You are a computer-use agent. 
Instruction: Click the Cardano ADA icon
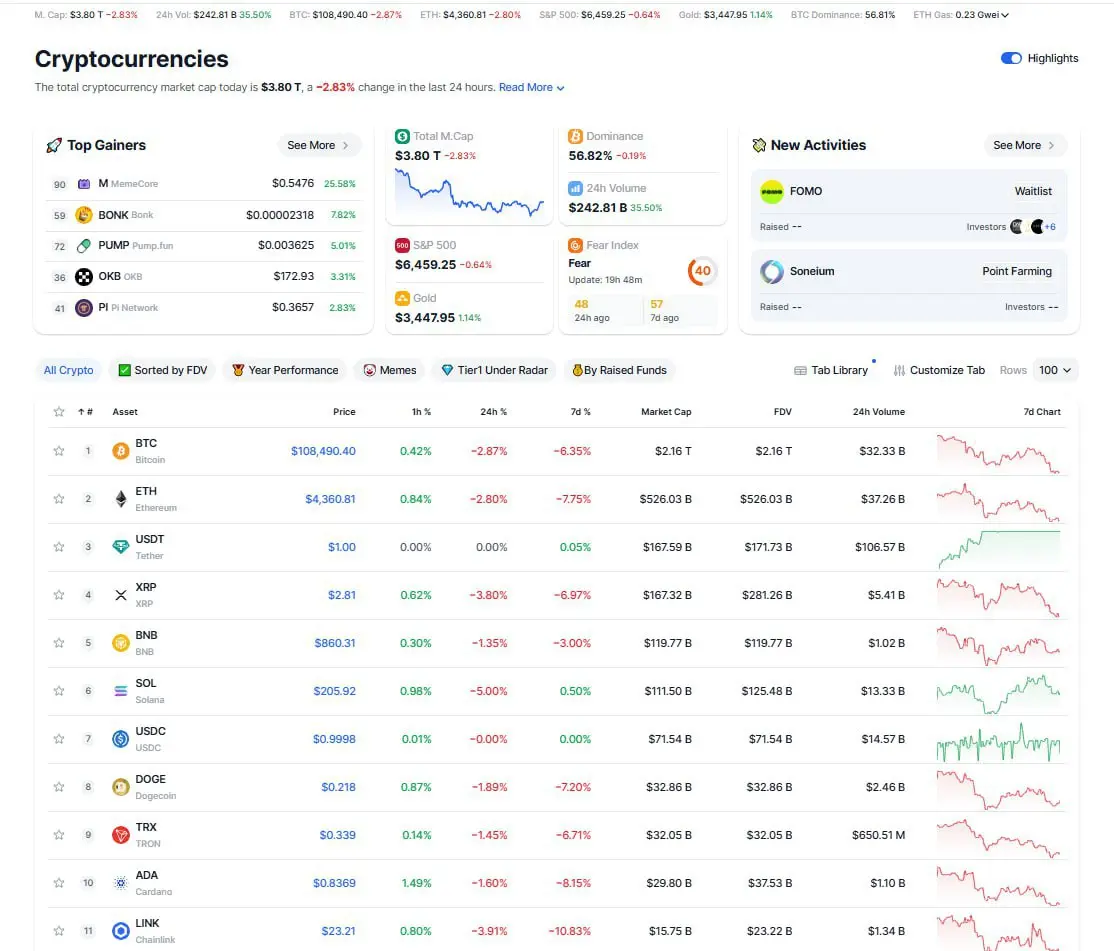click(x=121, y=883)
